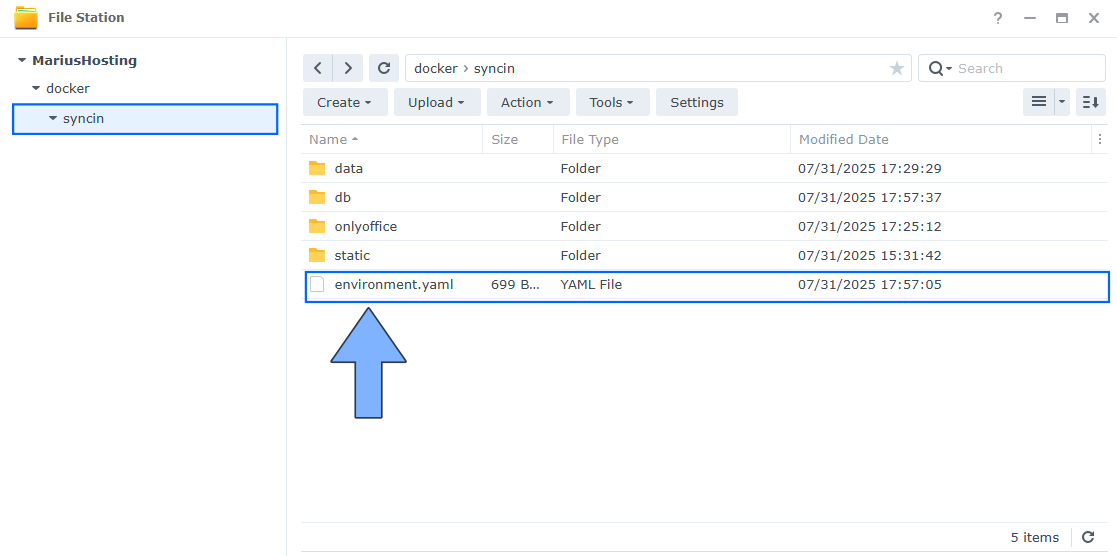
Task: Open view mode dropdown arrow
Action: pos(1063,102)
